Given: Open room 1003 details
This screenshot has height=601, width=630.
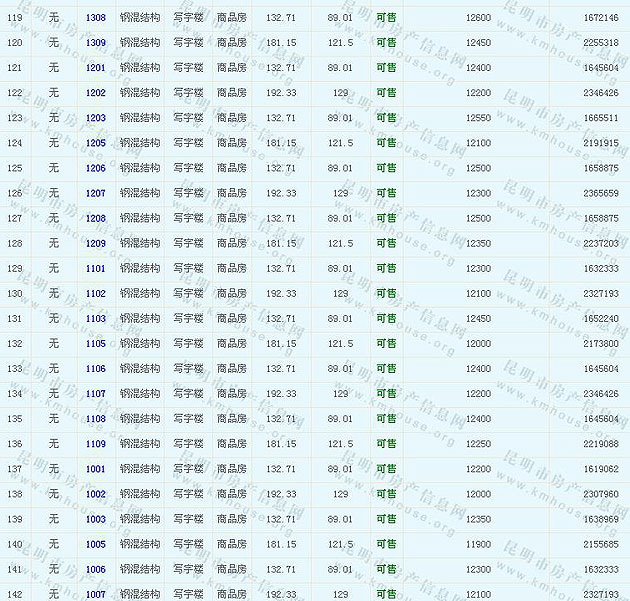Looking at the screenshot, I should (96, 519).
